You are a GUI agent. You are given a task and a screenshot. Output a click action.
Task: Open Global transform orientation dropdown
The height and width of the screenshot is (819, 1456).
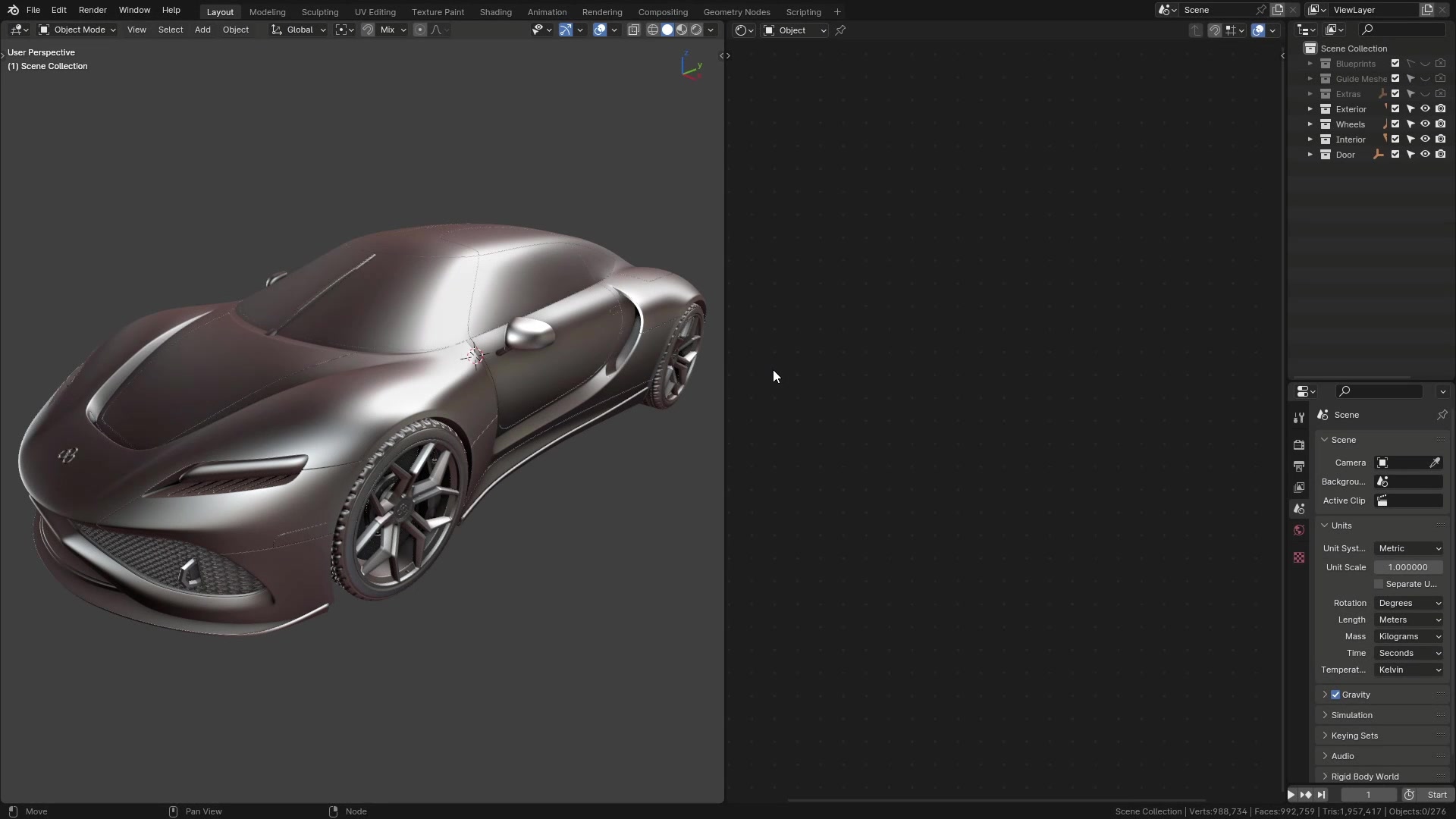point(299,30)
